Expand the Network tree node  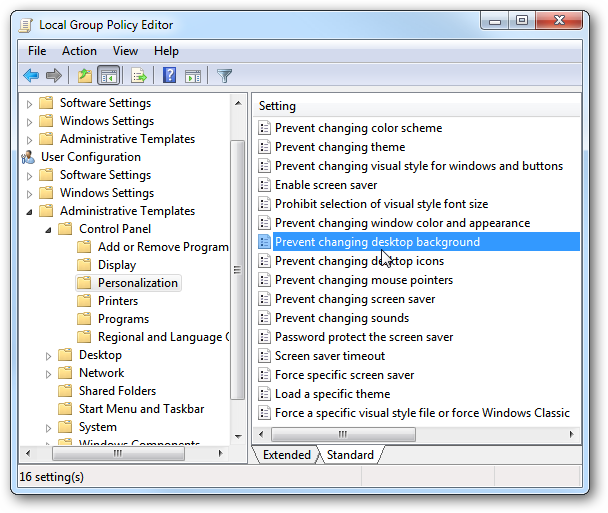click(x=48, y=374)
